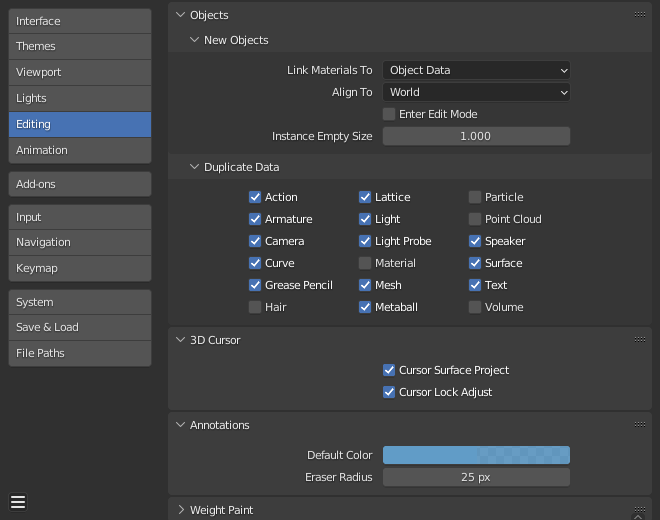Open the Link Materials To dropdown
This screenshot has width=660, height=520.
tap(476, 70)
